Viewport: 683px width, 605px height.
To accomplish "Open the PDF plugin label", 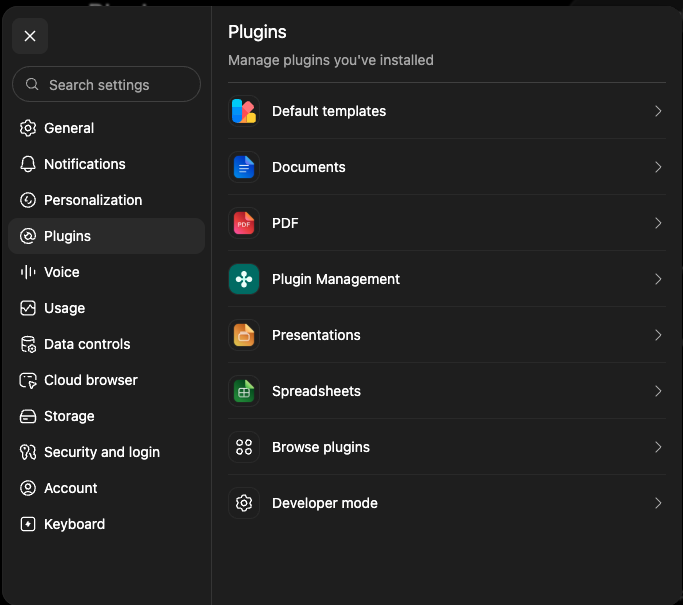I will (285, 223).
